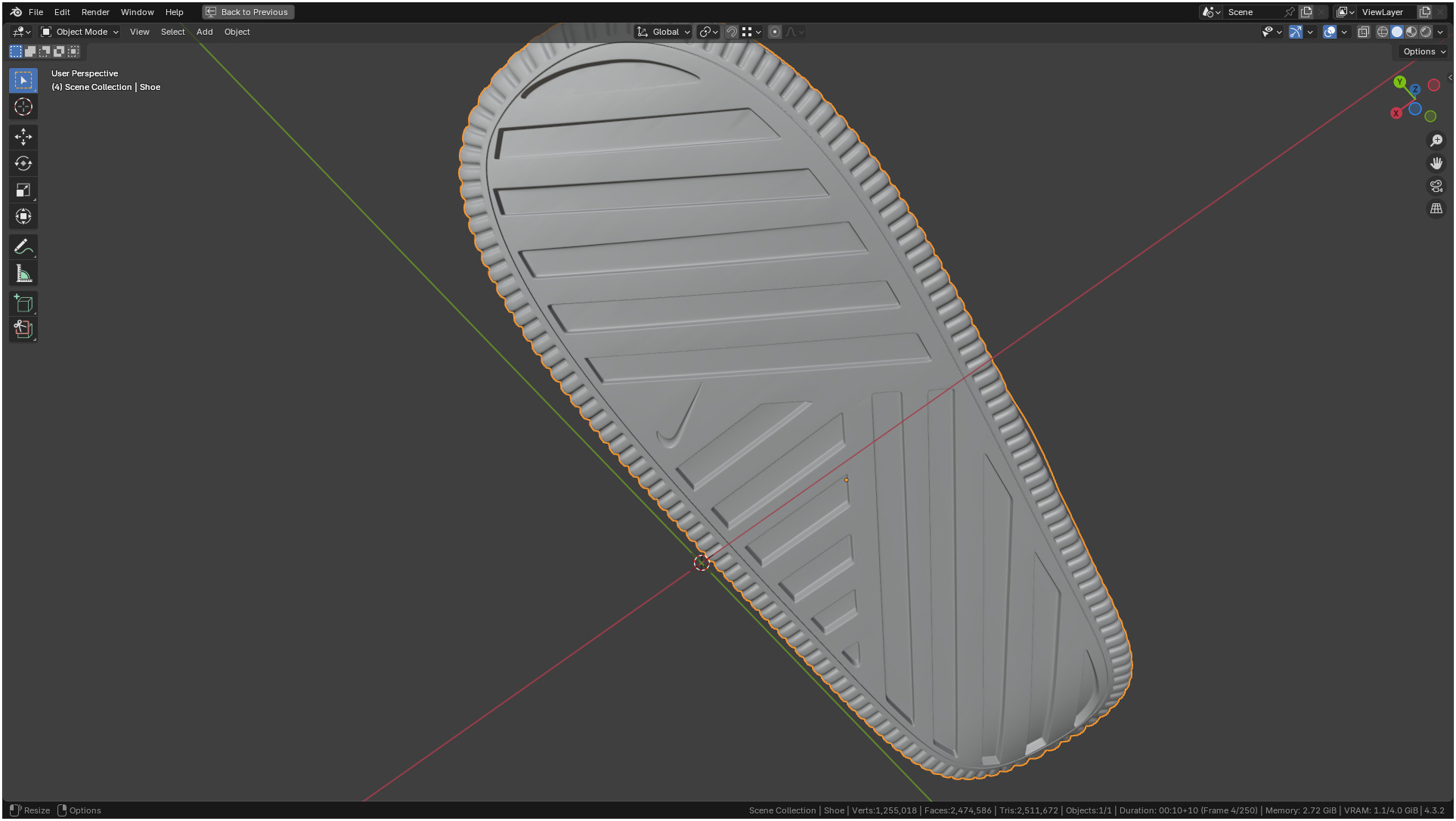
Task: Open proportional falloff dropdown
Action: (795, 32)
